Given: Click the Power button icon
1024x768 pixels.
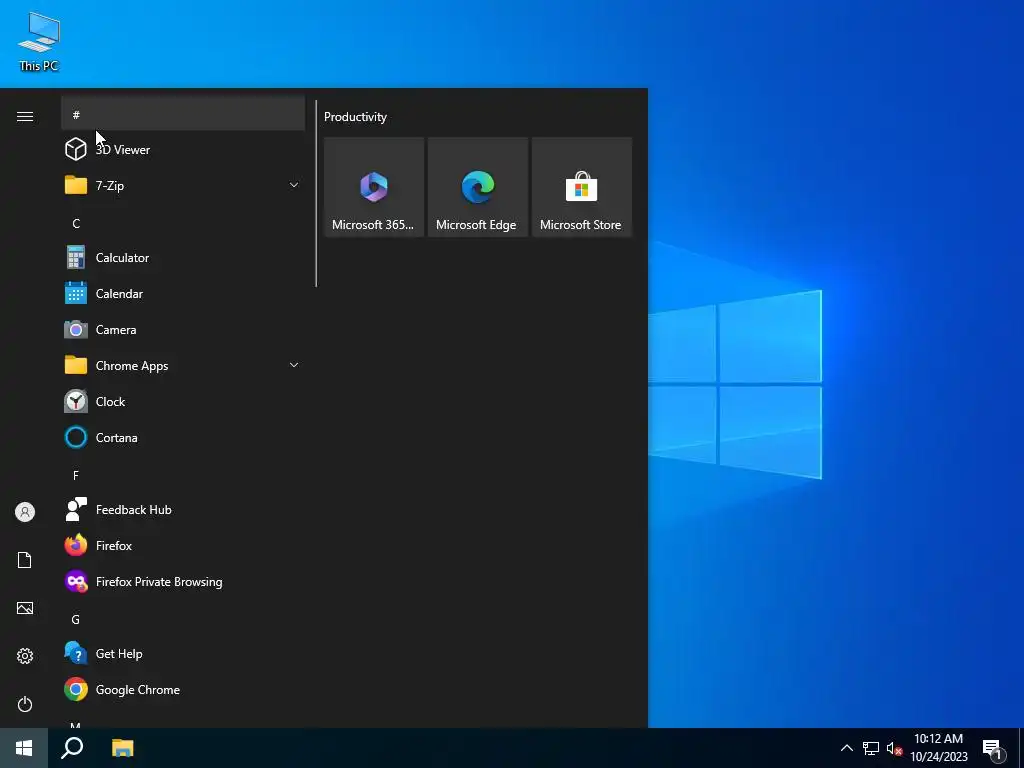Looking at the screenshot, I should 25,704.
